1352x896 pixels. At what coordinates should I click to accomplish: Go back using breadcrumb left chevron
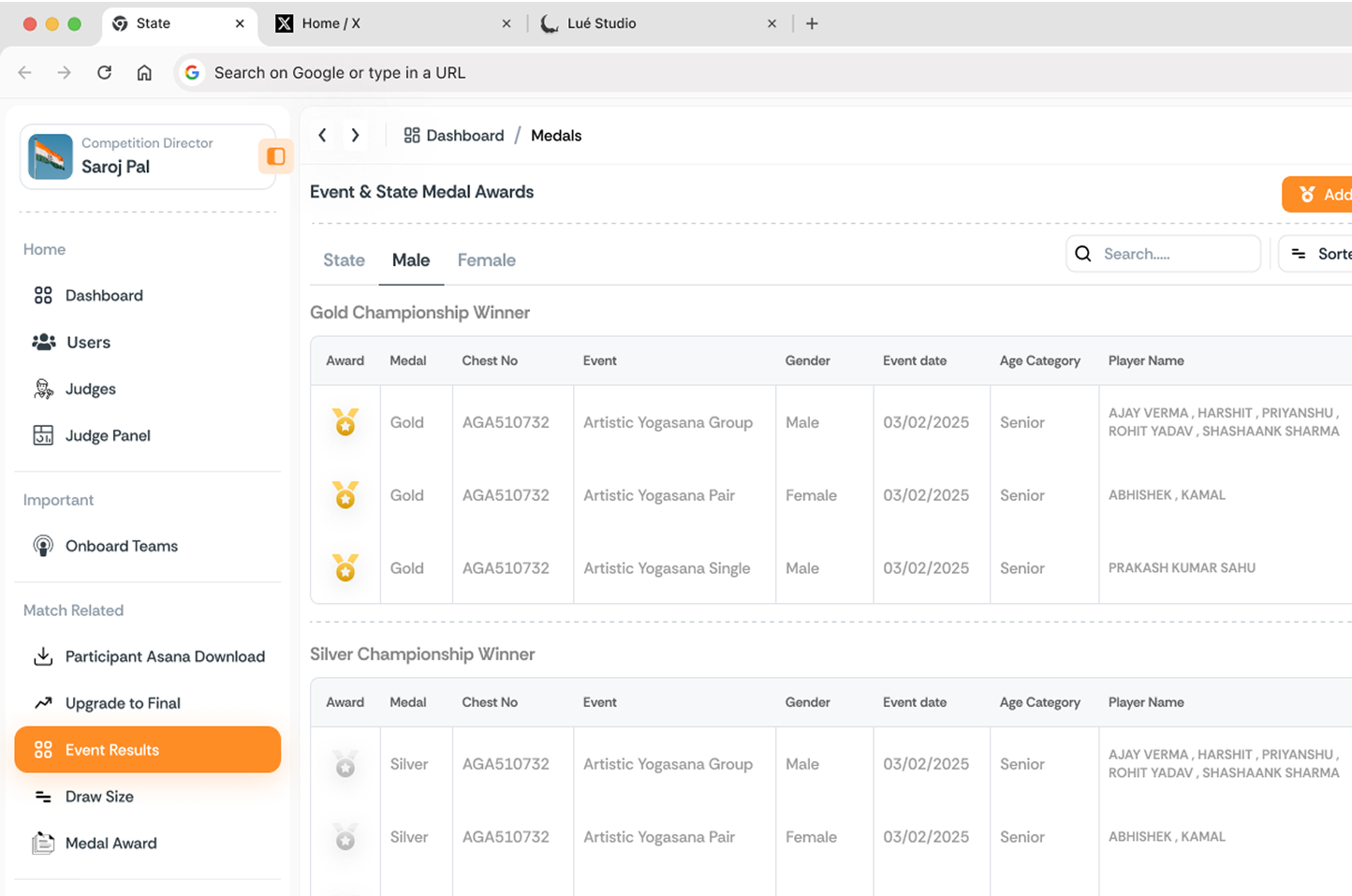pyautogui.click(x=322, y=136)
